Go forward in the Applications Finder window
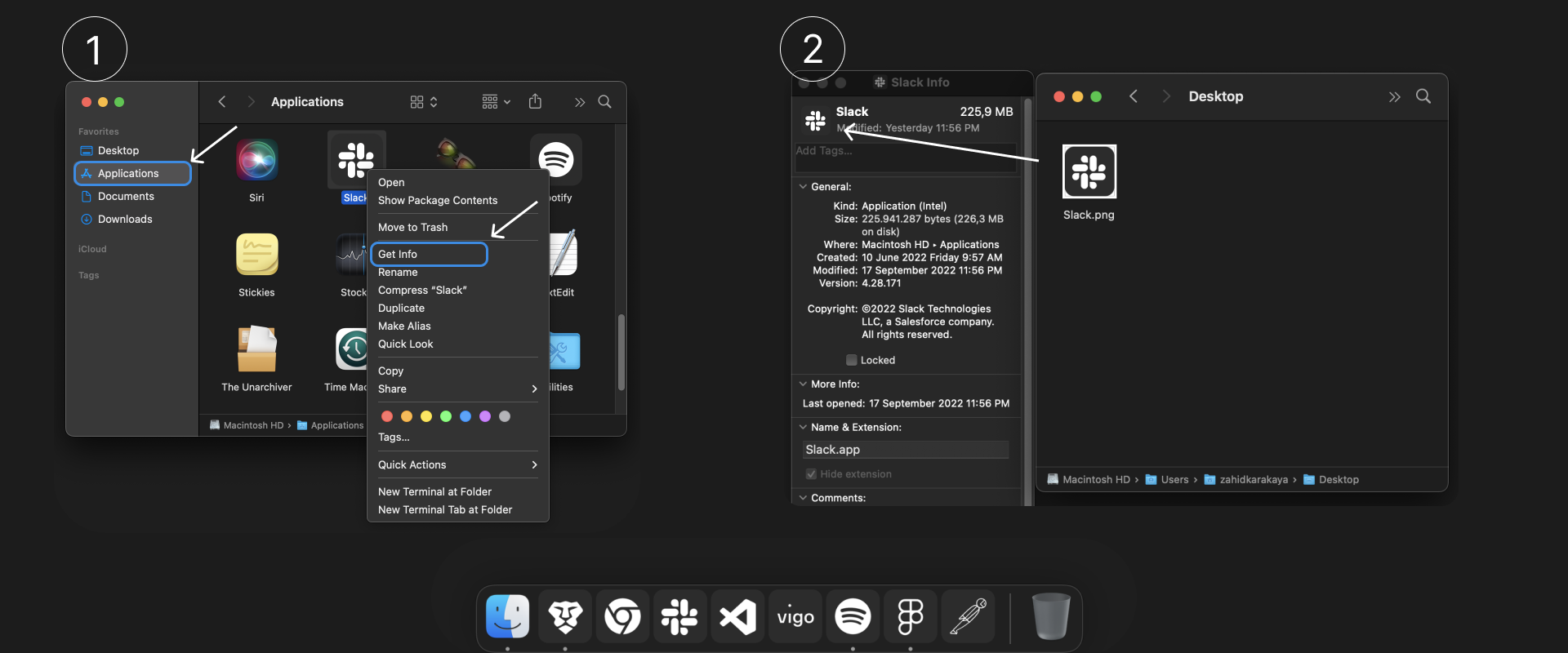This screenshot has width=1568, height=653. (251, 101)
